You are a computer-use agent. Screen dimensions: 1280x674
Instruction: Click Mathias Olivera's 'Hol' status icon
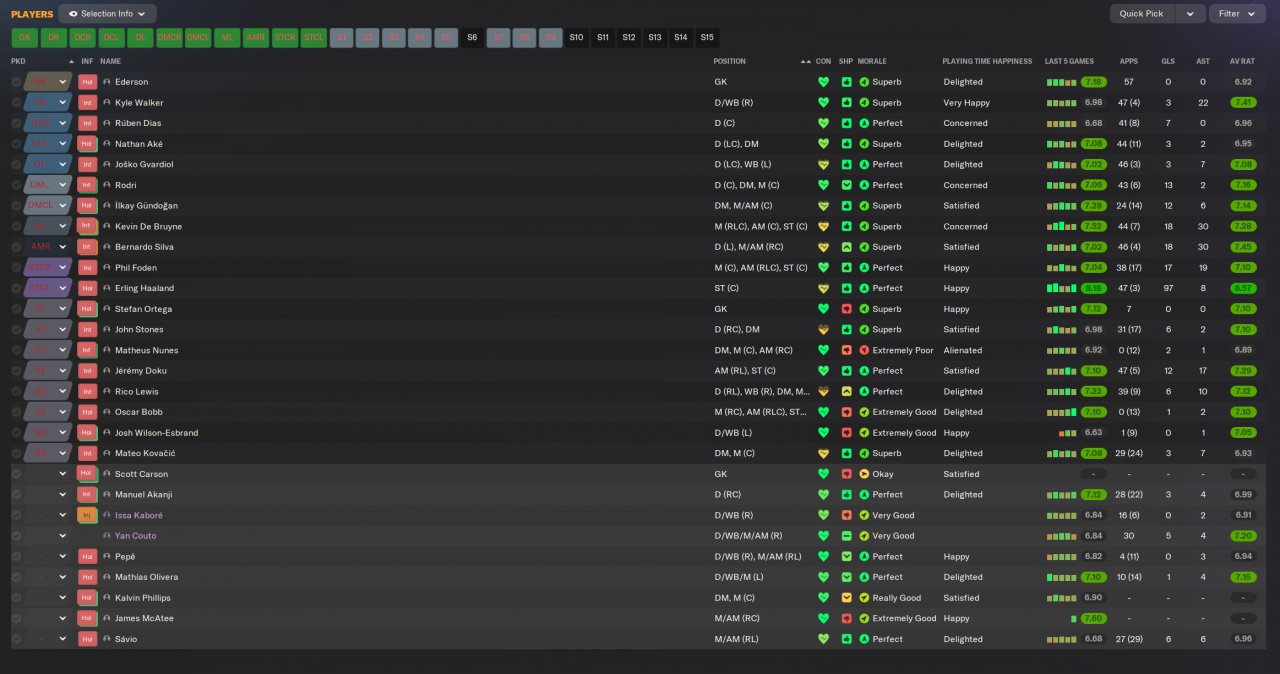[88, 577]
